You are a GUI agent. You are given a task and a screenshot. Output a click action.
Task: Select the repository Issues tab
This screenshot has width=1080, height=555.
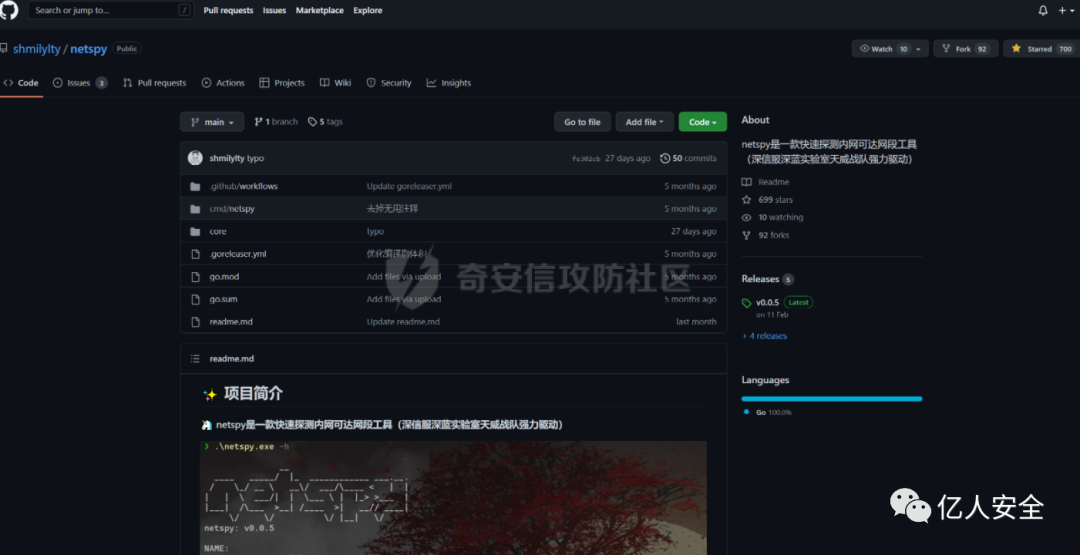80,83
